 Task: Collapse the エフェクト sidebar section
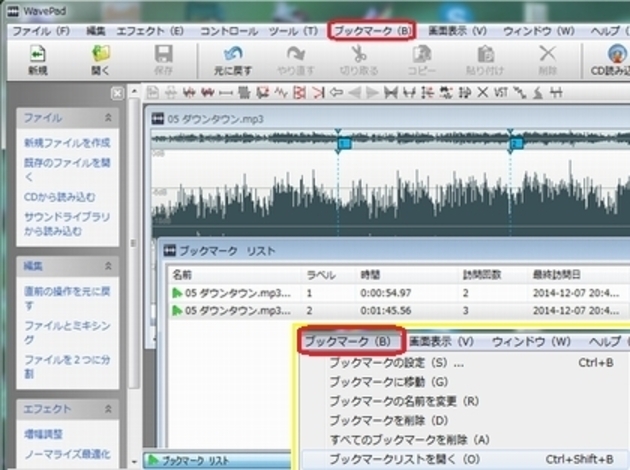coord(108,409)
